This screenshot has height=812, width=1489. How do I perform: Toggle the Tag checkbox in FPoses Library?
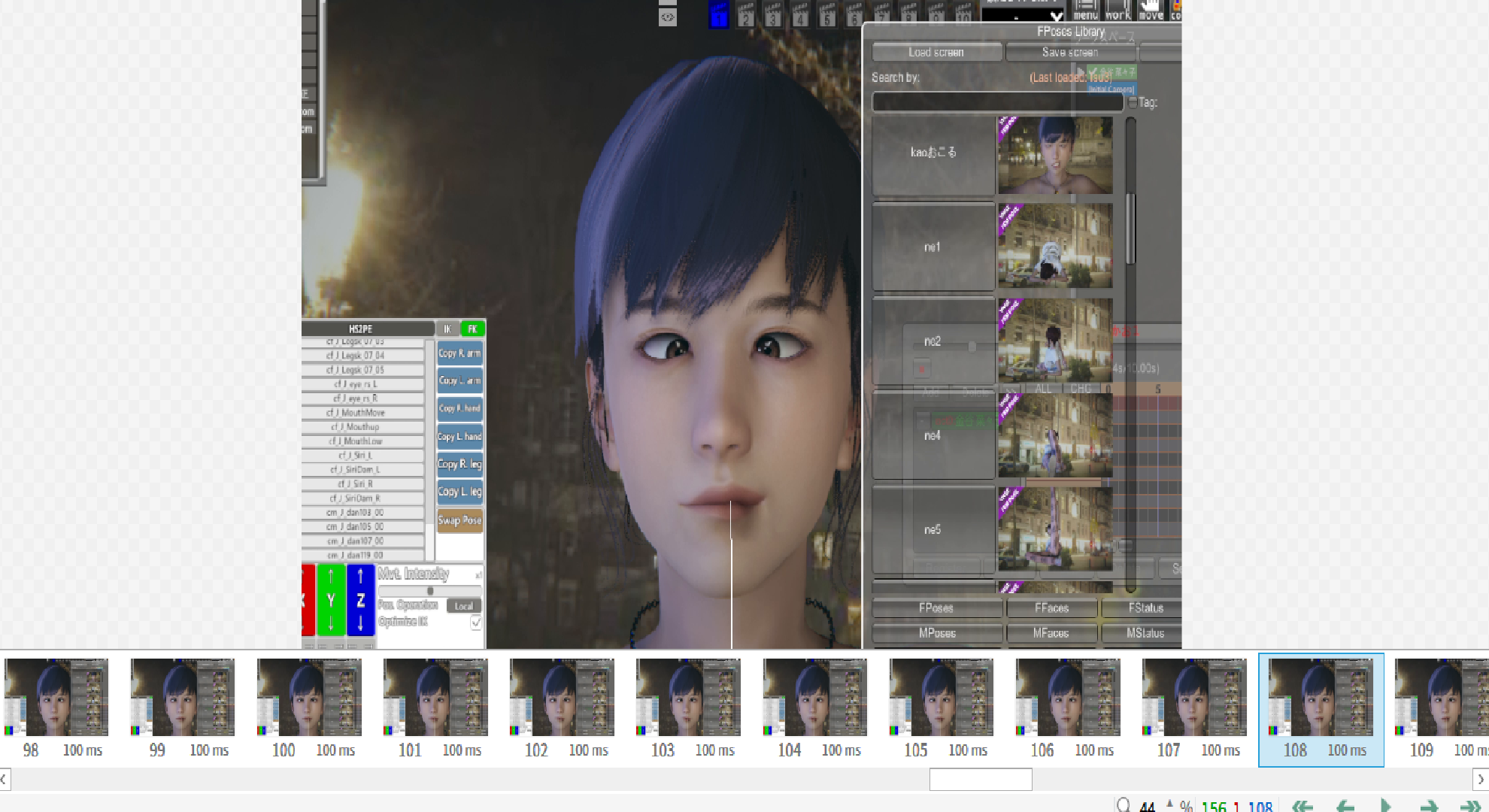[1133, 102]
